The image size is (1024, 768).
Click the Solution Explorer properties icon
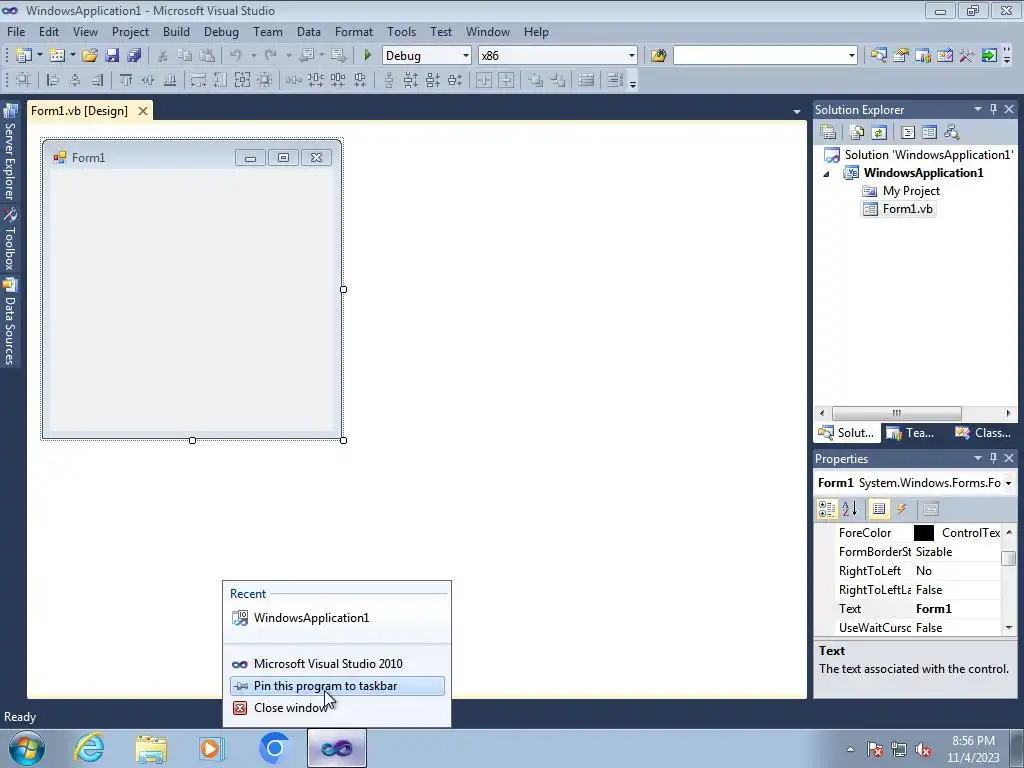pyautogui.click(x=828, y=133)
